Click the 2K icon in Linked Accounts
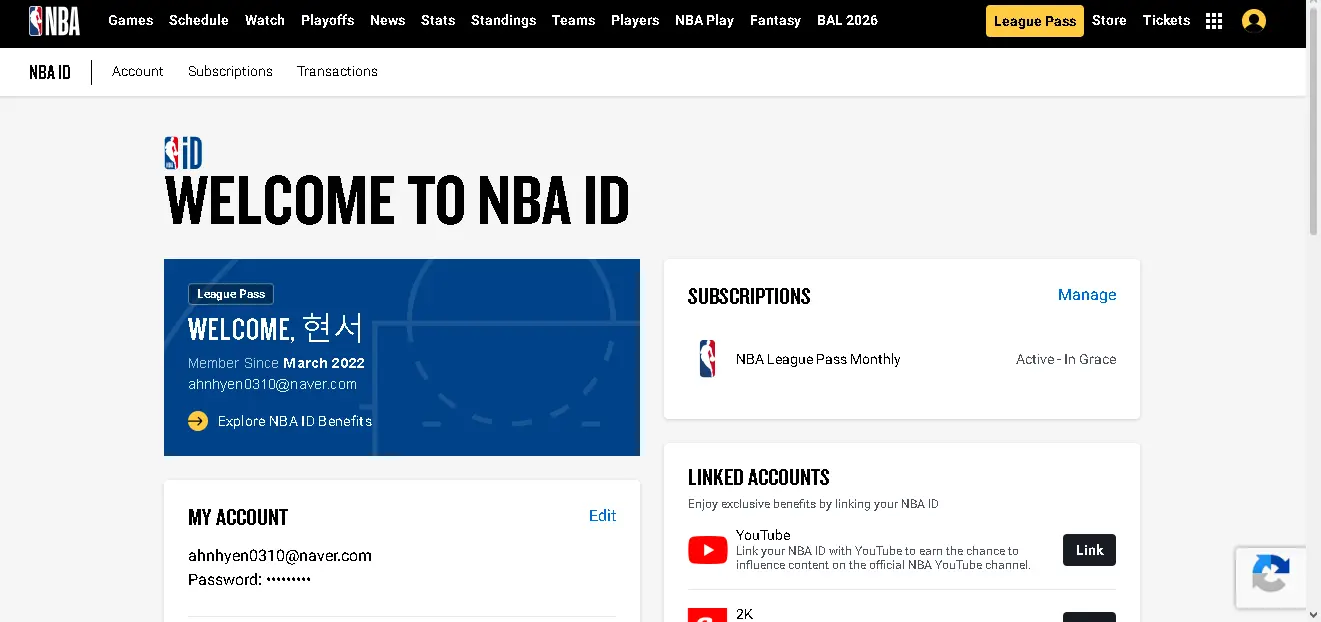This screenshot has height=622, width=1321. (x=708, y=615)
